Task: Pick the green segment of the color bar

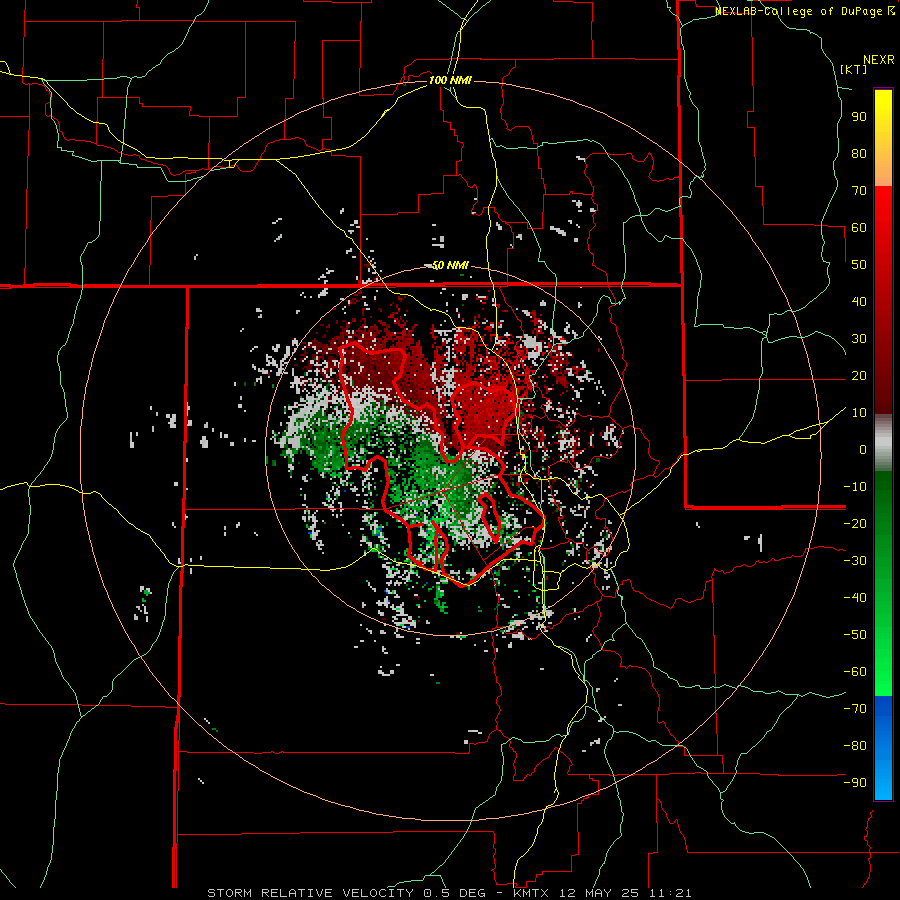Action: click(x=883, y=583)
